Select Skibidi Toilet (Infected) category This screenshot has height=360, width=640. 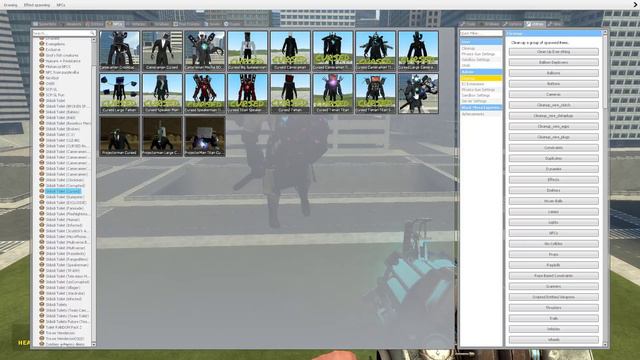tap(64, 225)
